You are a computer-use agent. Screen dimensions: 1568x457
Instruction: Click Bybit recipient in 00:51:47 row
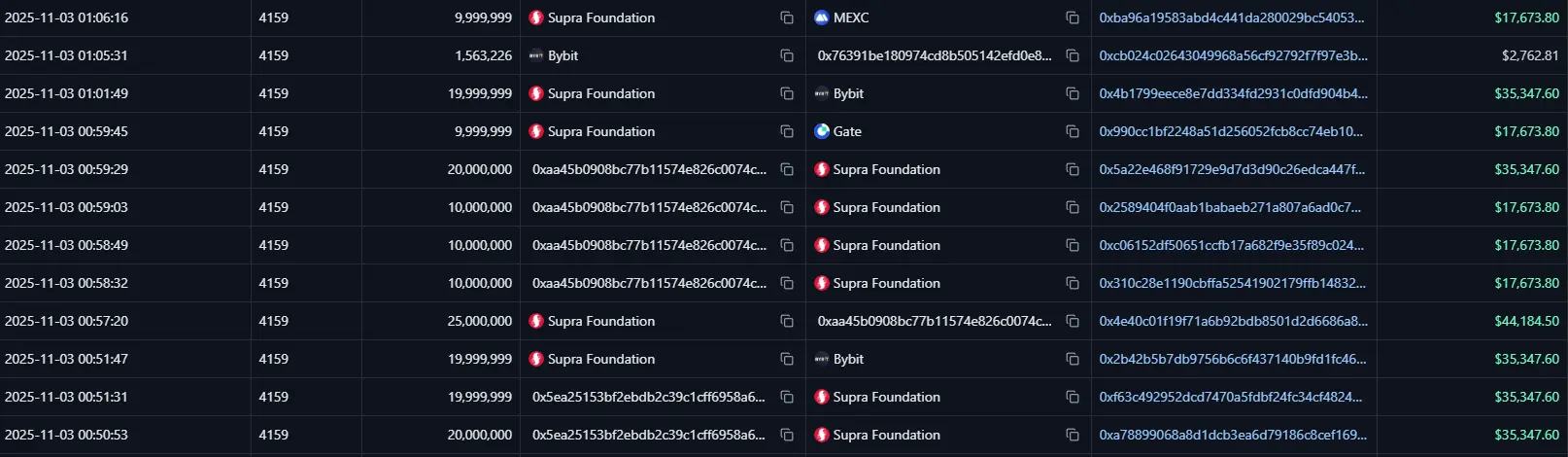848,359
